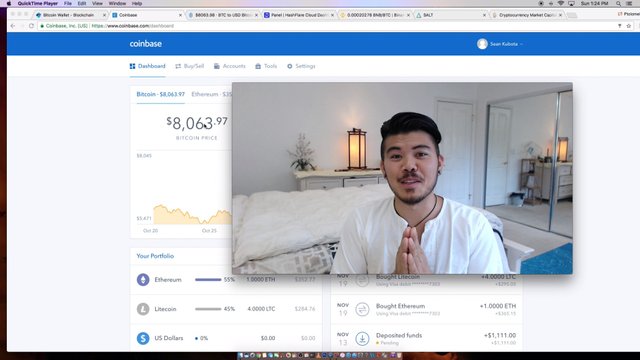Image resolution: width=640 pixels, height=360 pixels.
Task: Click the Buy/Sell arrows icon
Action: click(178, 66)
